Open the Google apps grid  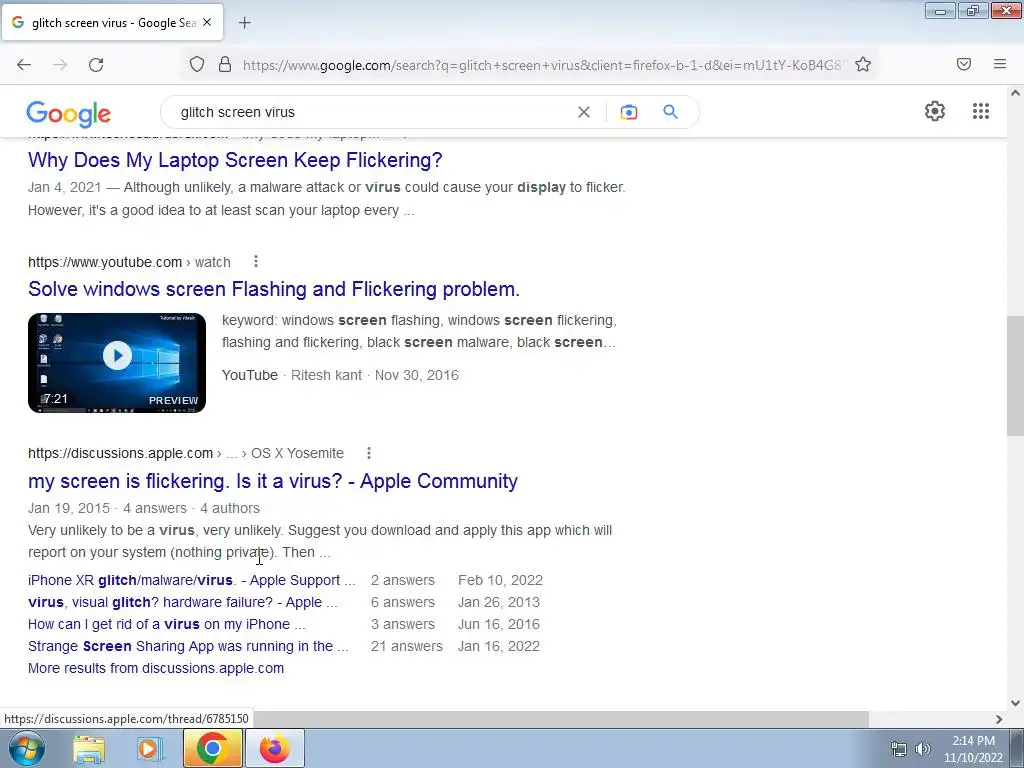(x=981, y=111)
